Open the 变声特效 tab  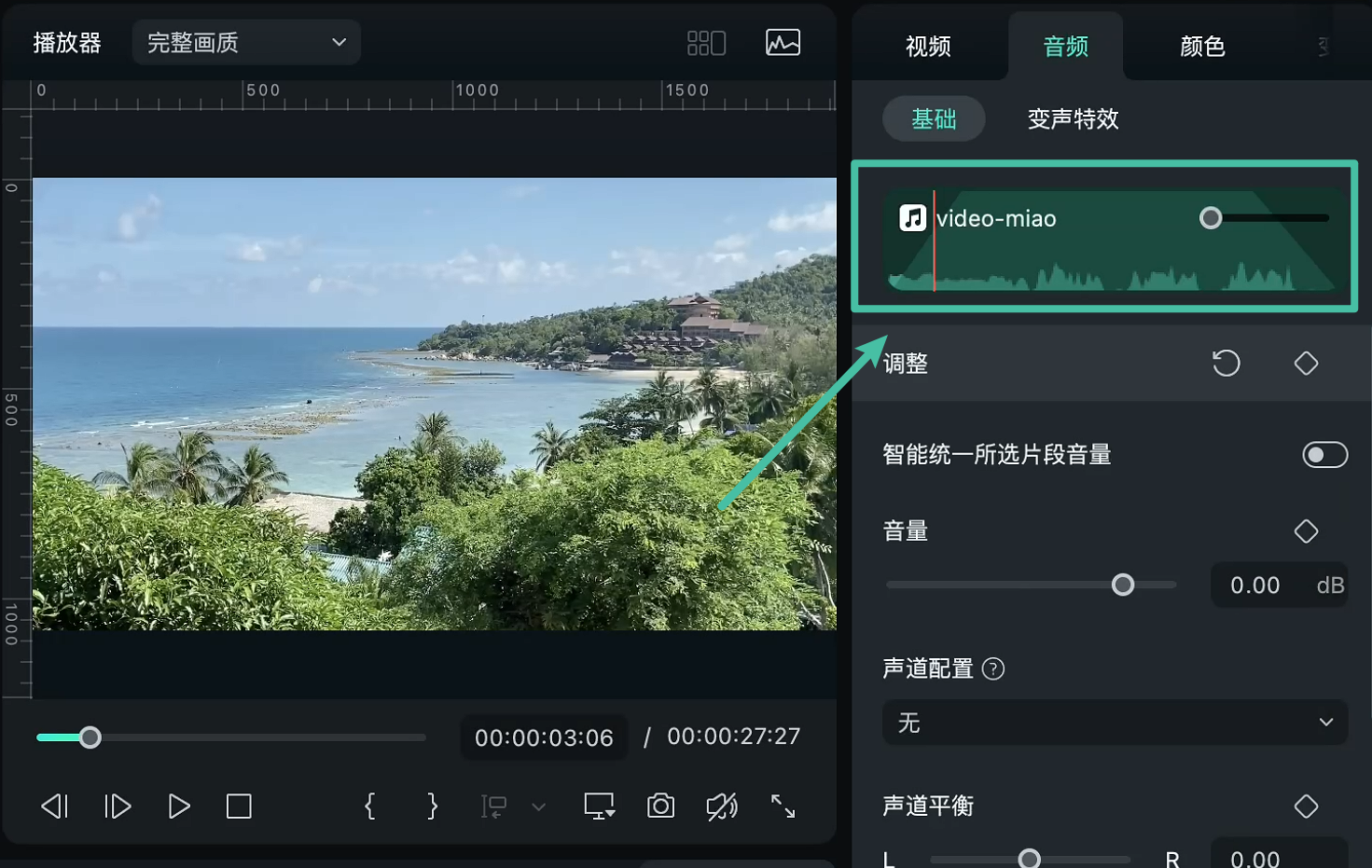click(1073, 119)
